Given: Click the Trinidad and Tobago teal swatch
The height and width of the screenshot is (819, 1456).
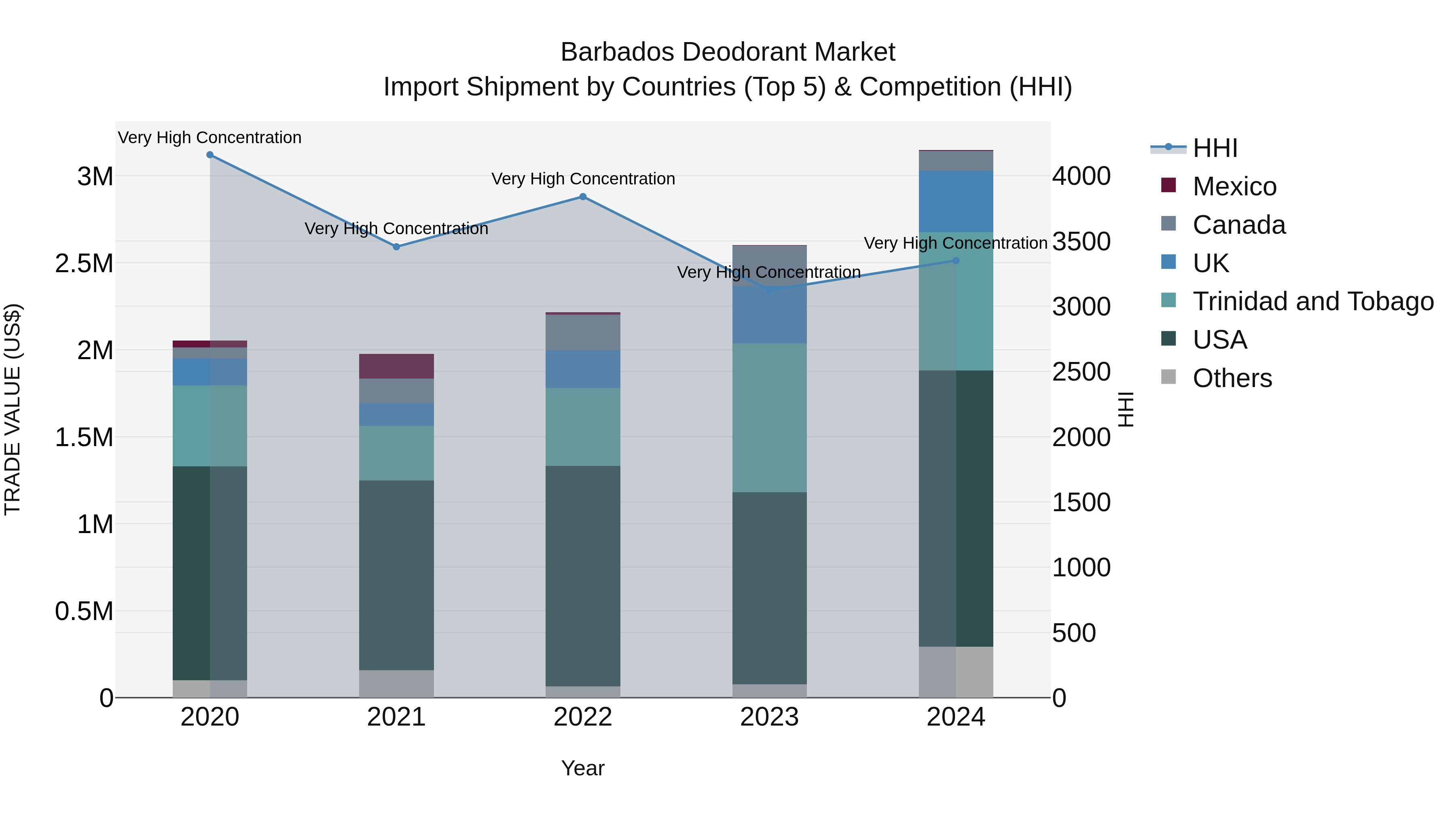Looking at the screenshot, I should (x=1168, y=300).
